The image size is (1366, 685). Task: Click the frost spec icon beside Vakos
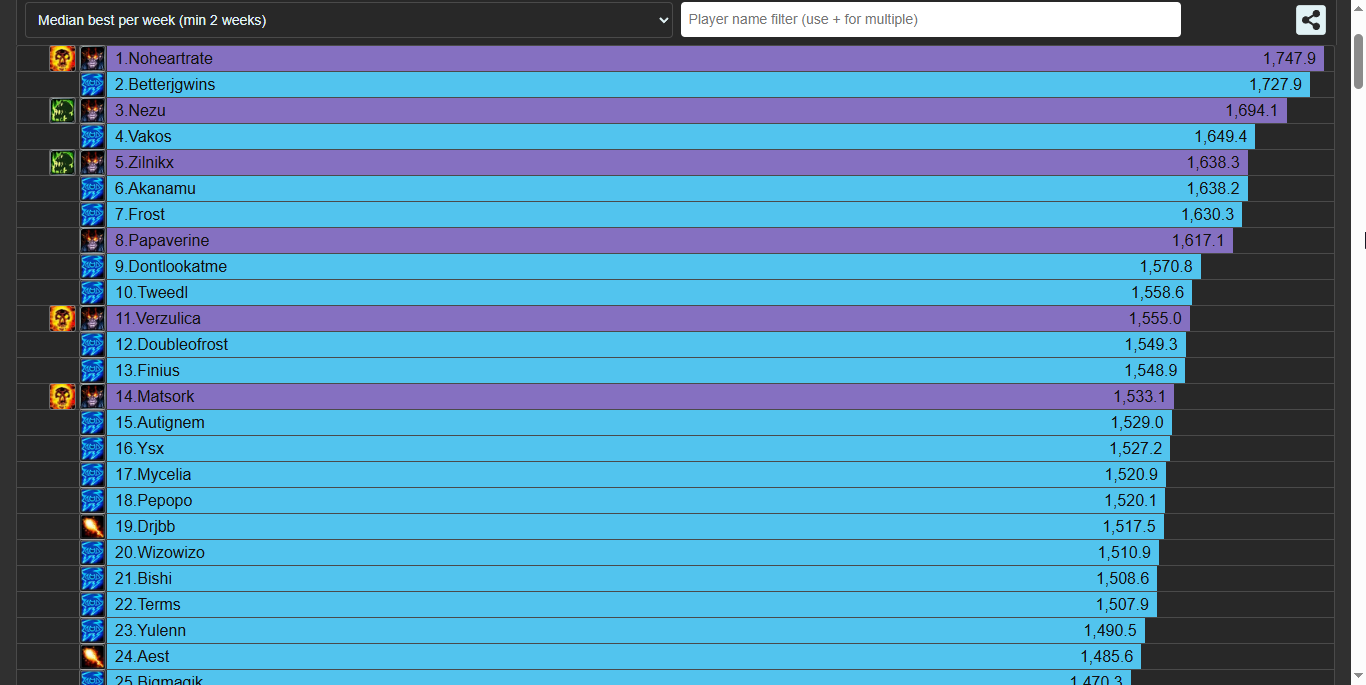coord(92,137)
